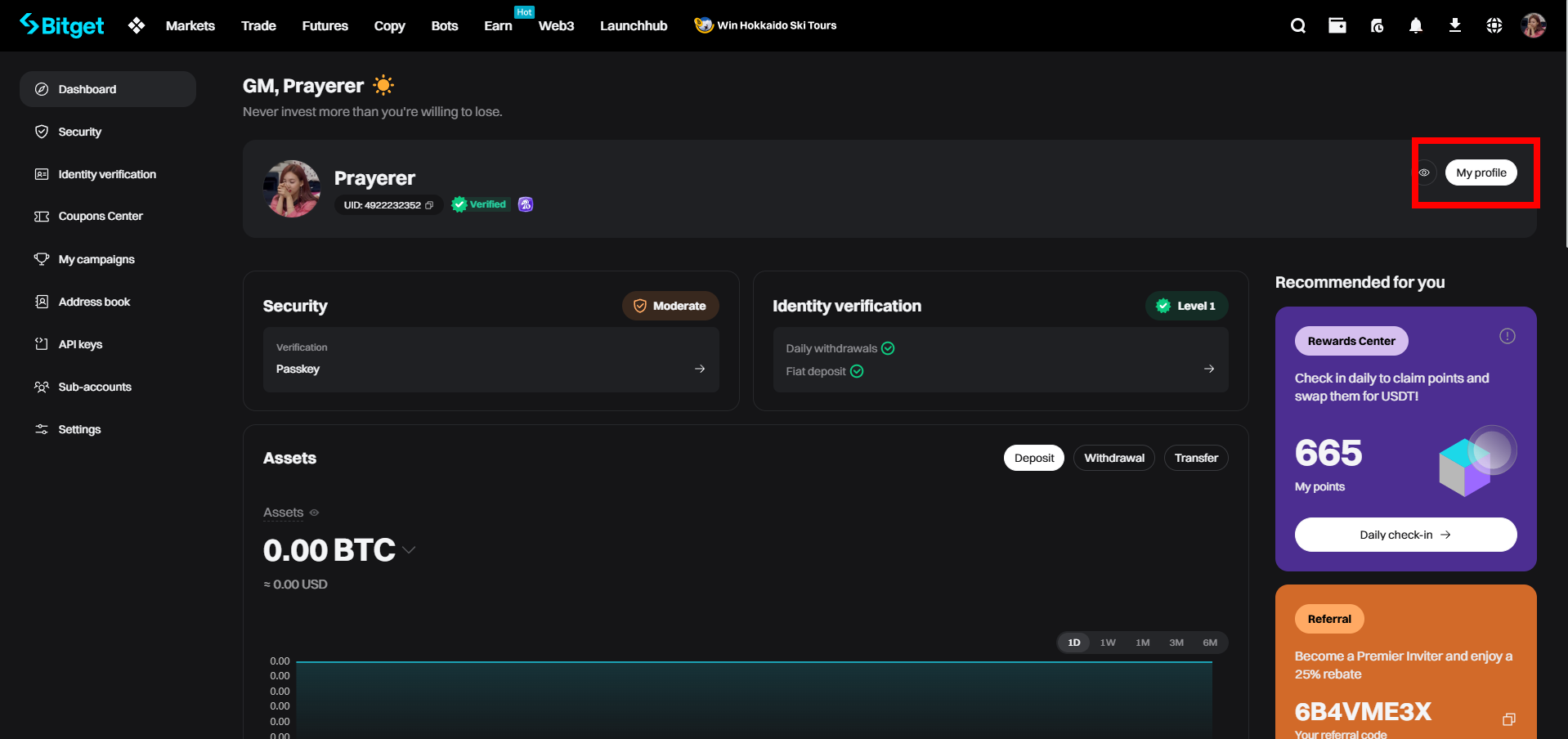Click the green Verified badge
This screenshot has height=739, width=1568.
pyautogui.click(x=479, y=204)
